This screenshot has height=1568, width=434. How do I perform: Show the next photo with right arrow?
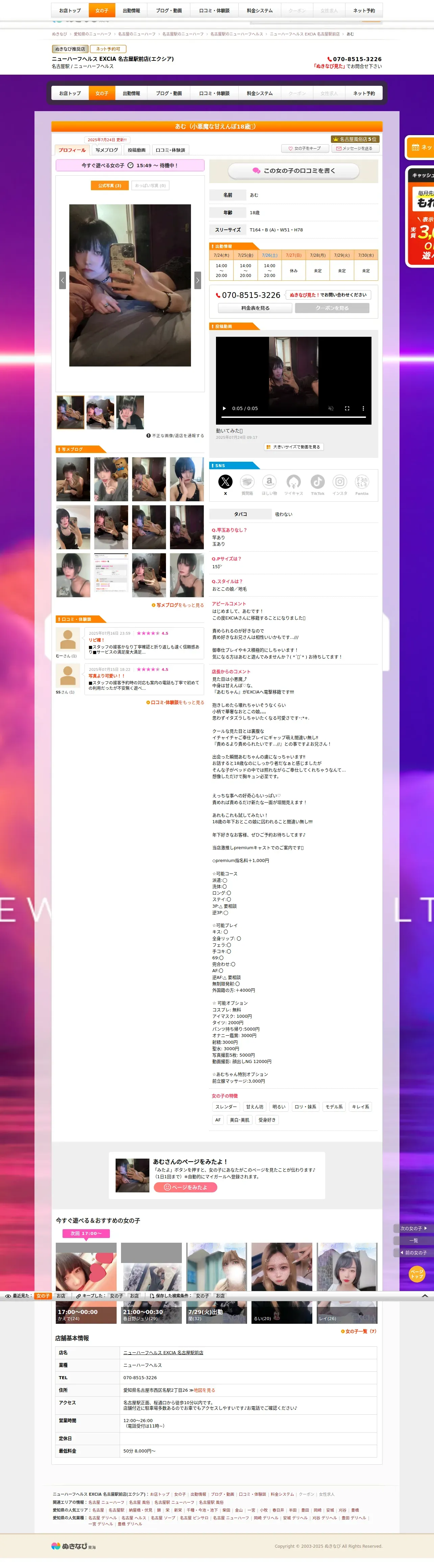197,280
